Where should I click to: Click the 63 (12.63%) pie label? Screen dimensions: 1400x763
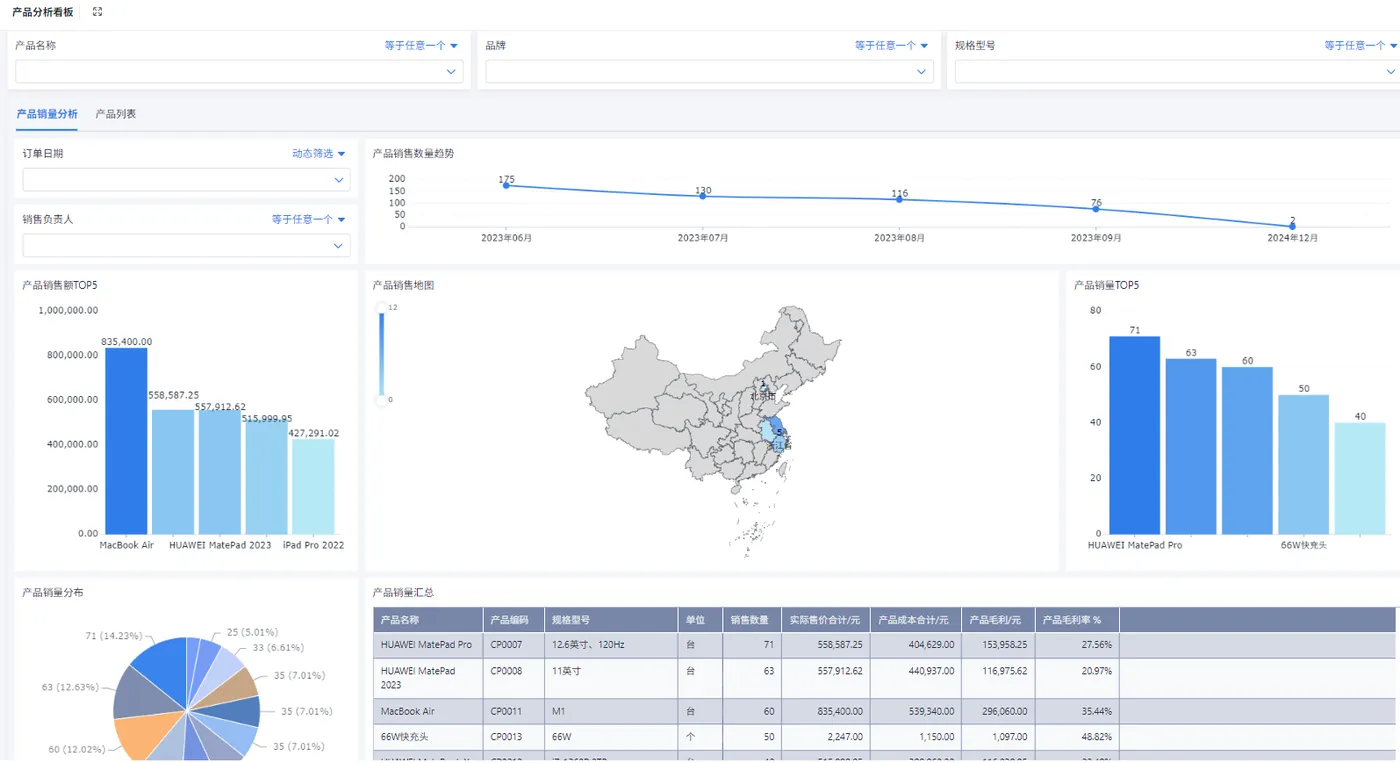tap(69, 687)
